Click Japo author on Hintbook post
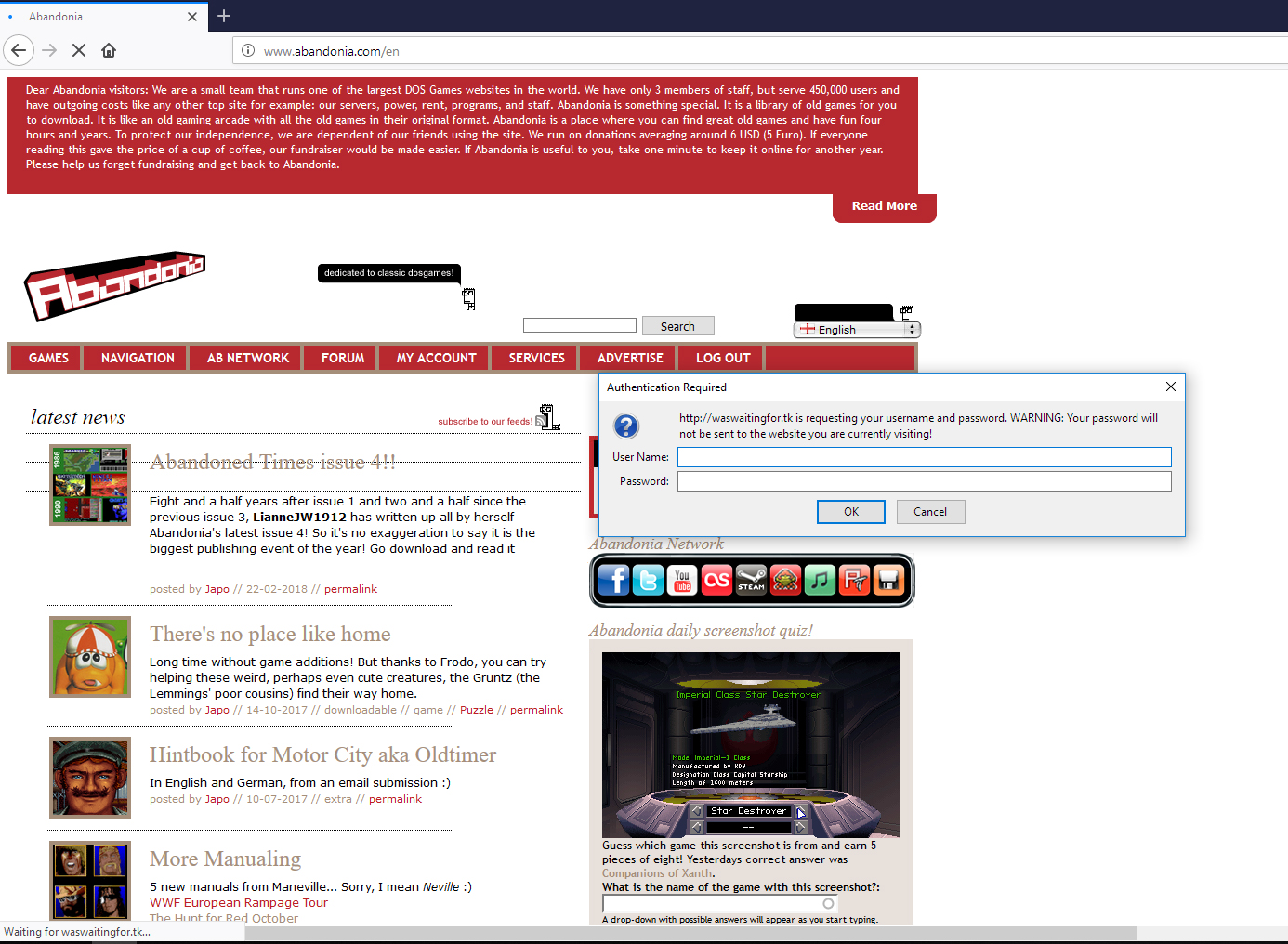This screenshot has height=944, width=1288. (x=217, y=799)
